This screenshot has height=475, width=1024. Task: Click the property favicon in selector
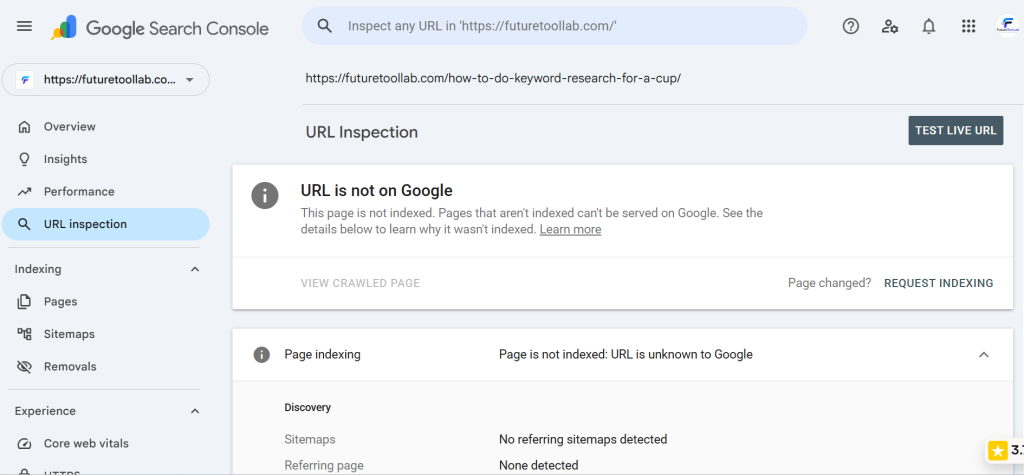point(25,80)
